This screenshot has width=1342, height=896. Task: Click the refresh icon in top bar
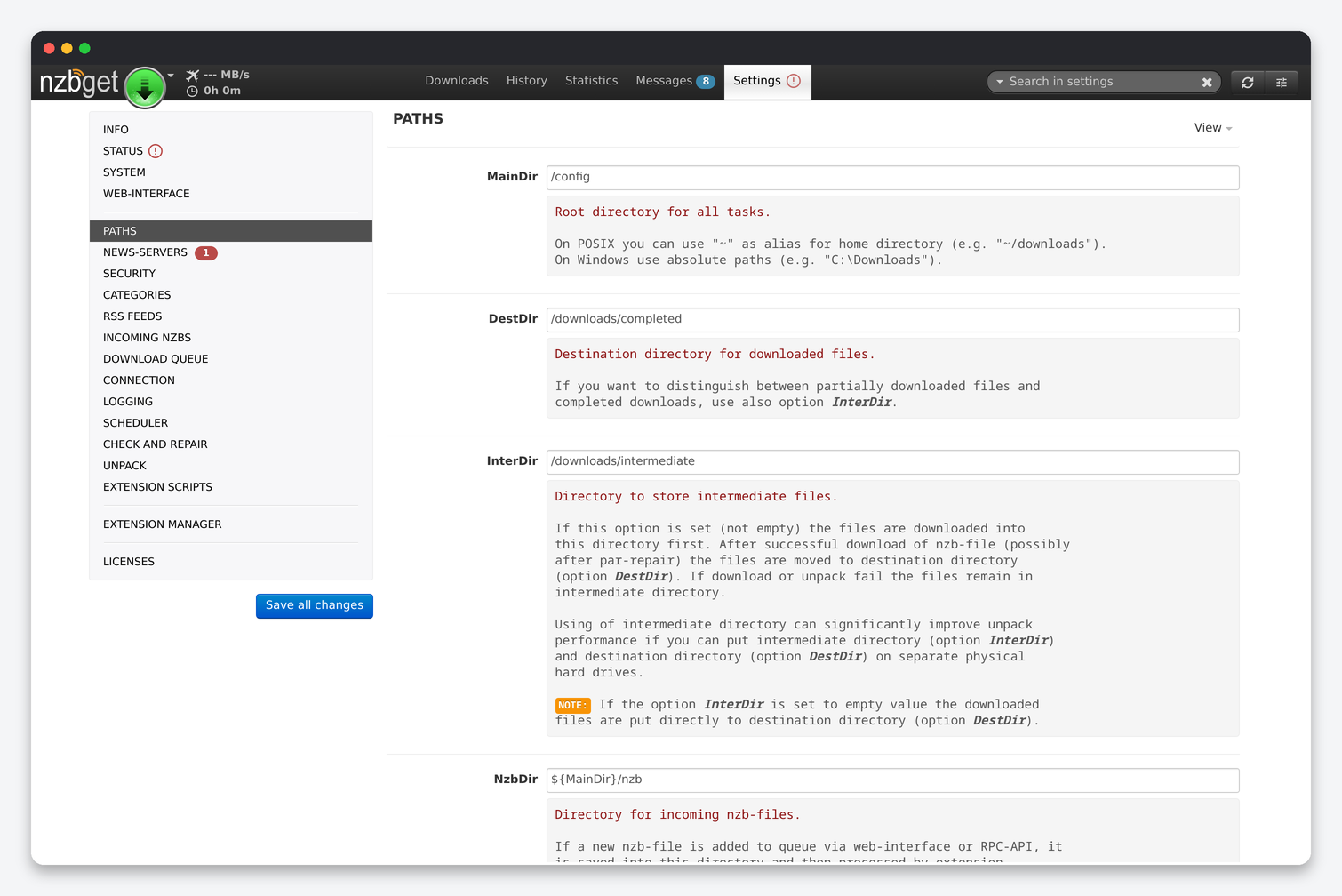1248,82
